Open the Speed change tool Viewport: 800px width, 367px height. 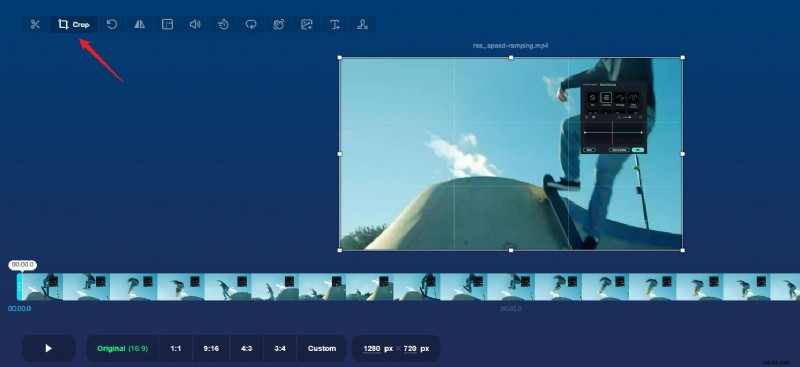point(223,25)
